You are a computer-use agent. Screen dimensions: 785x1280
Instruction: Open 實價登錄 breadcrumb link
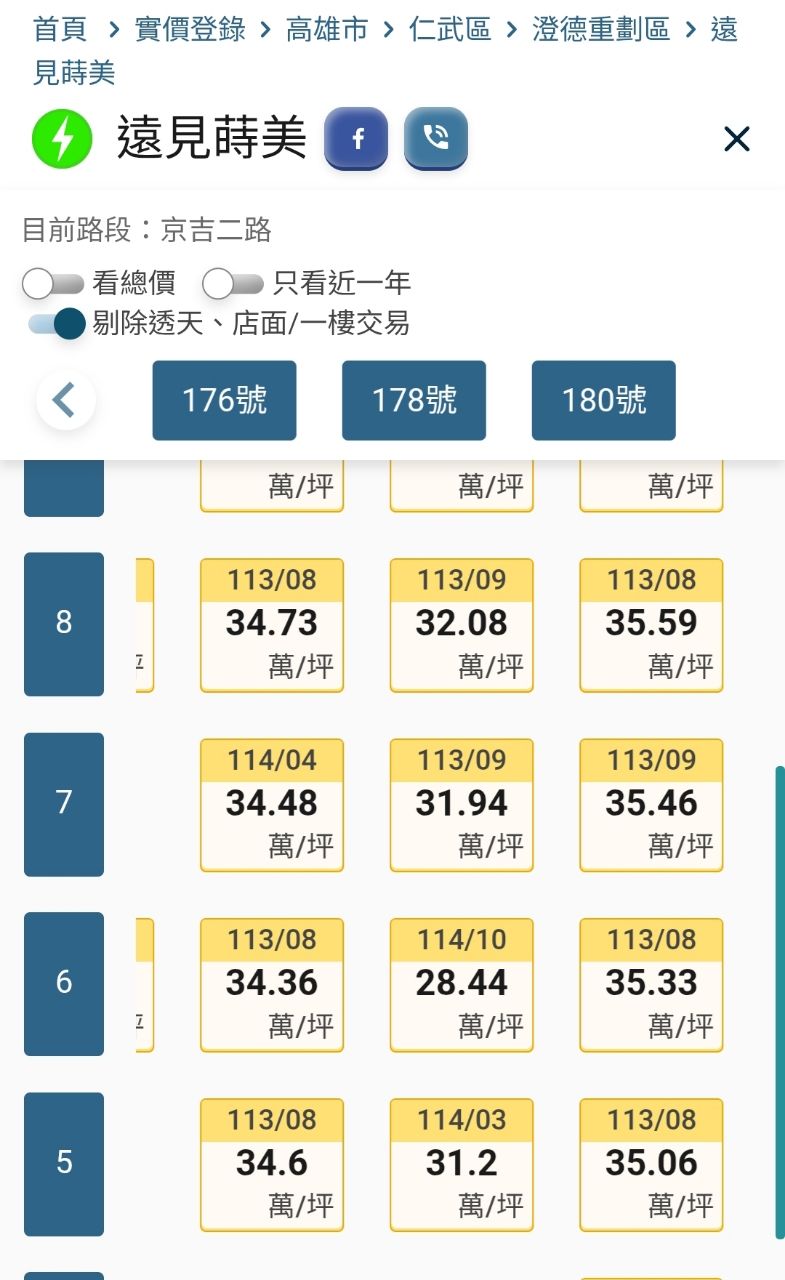pos(190,29)
